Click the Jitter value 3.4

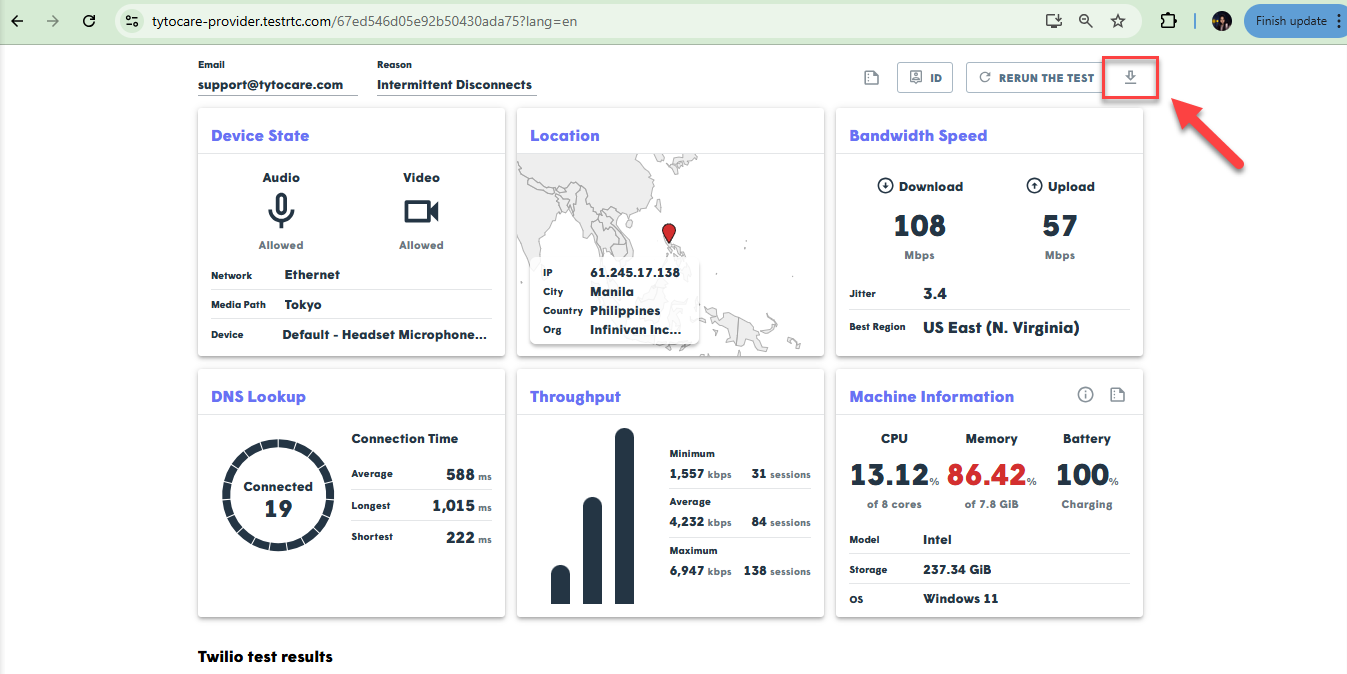coord(935,294)
